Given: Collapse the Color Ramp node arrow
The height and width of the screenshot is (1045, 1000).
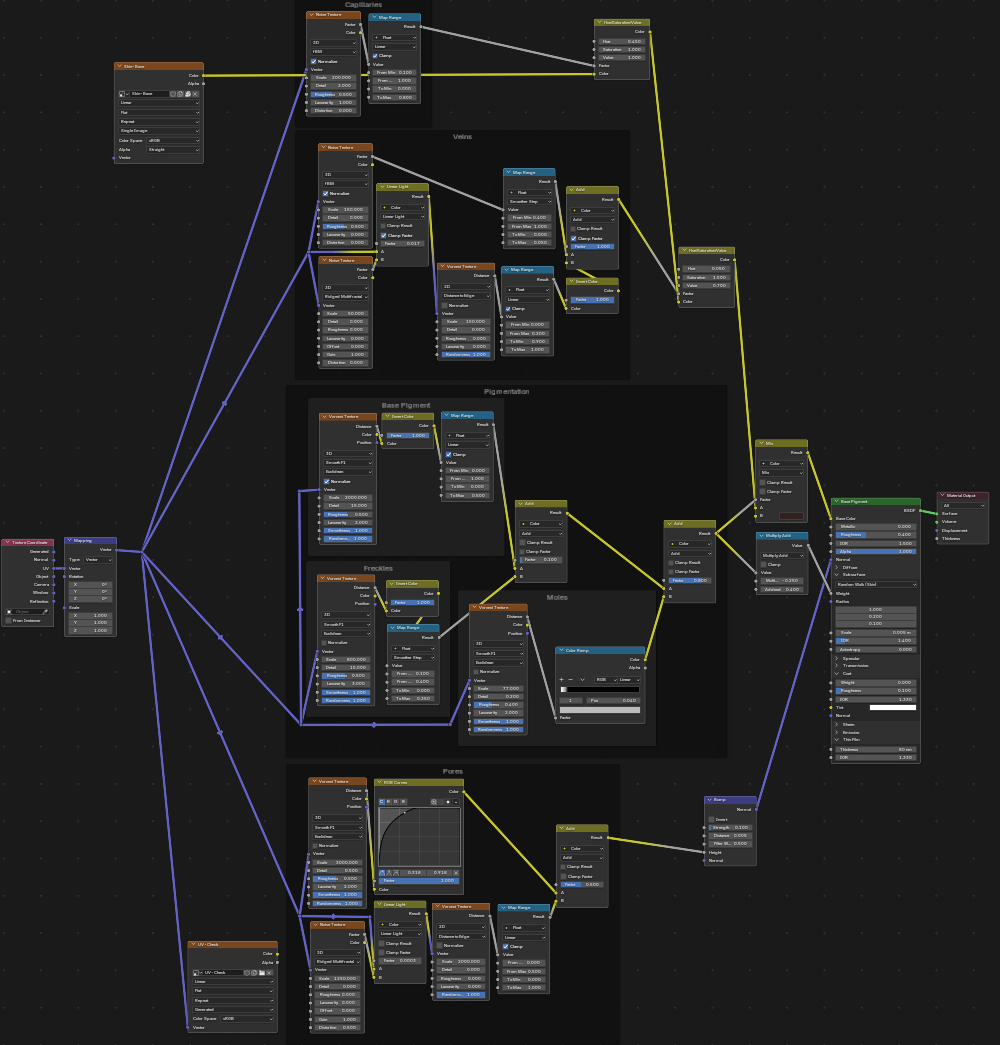Looking at the screenshot, I should click(561, 650).
